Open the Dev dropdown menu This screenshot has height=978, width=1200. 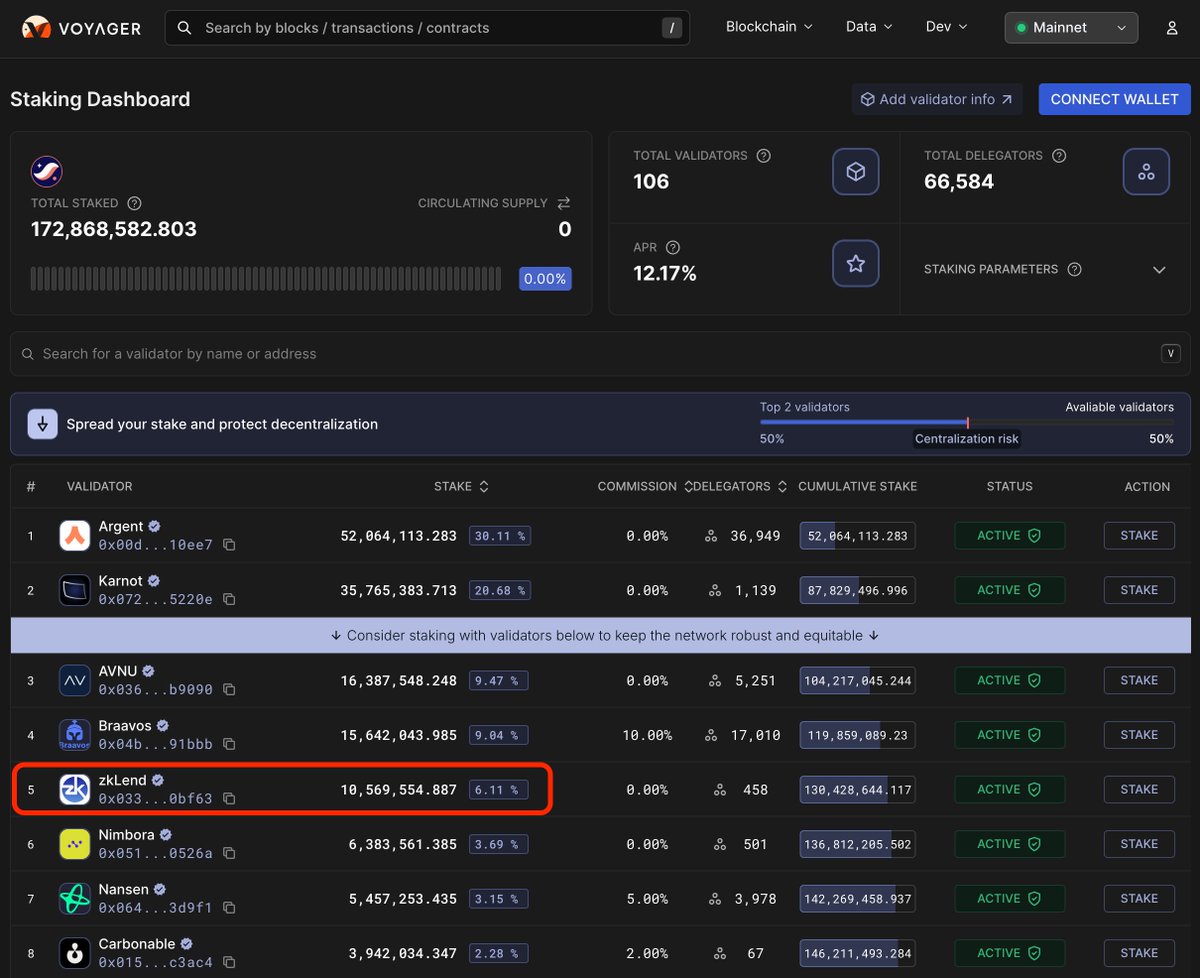[x=945, y=27]
